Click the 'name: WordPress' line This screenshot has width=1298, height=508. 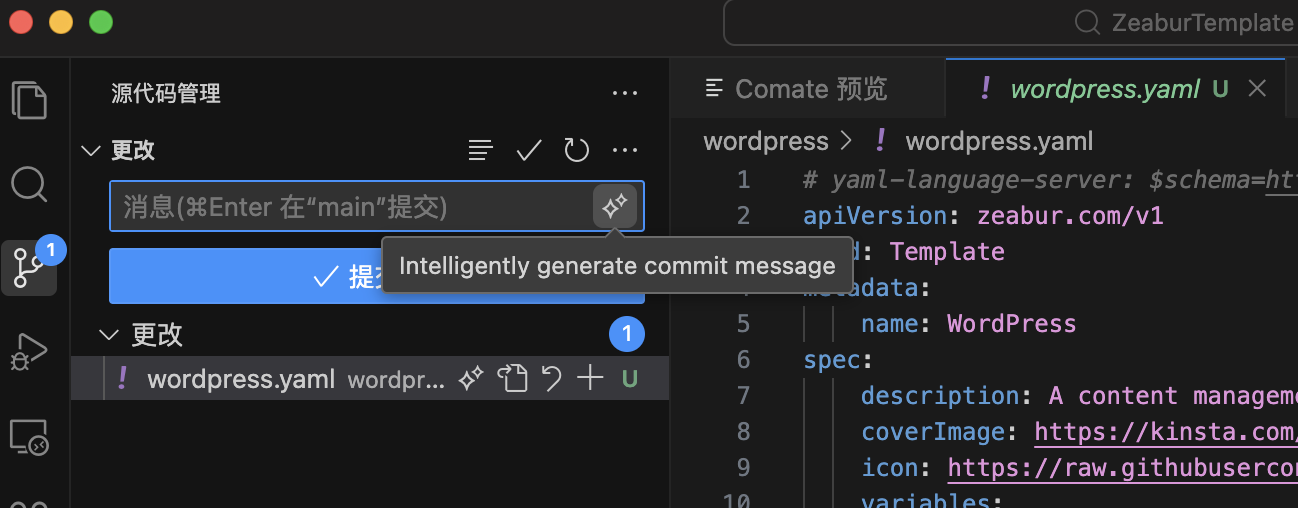[968, 324]
